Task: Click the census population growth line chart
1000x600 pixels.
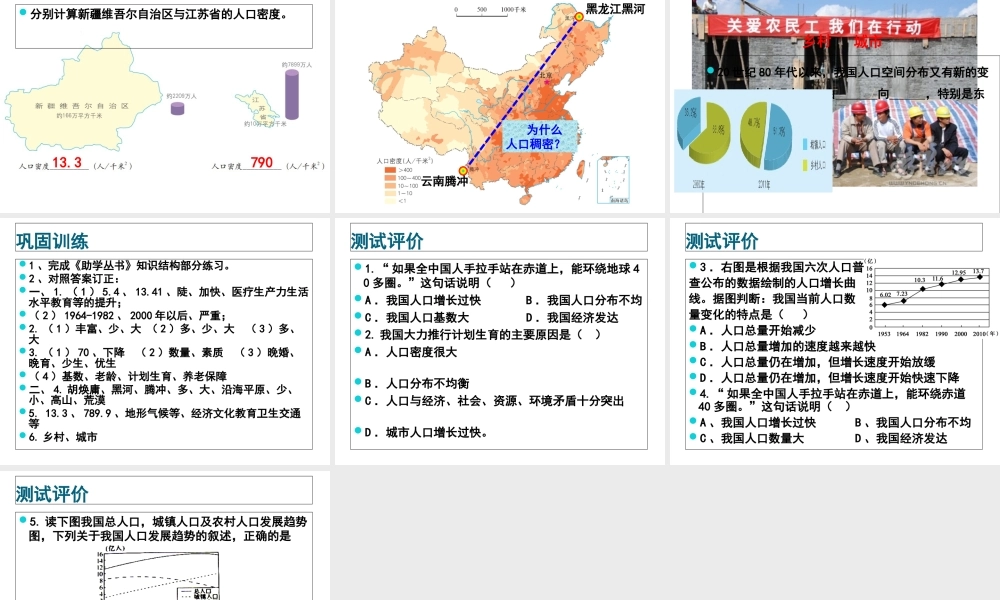Action: 930,297
